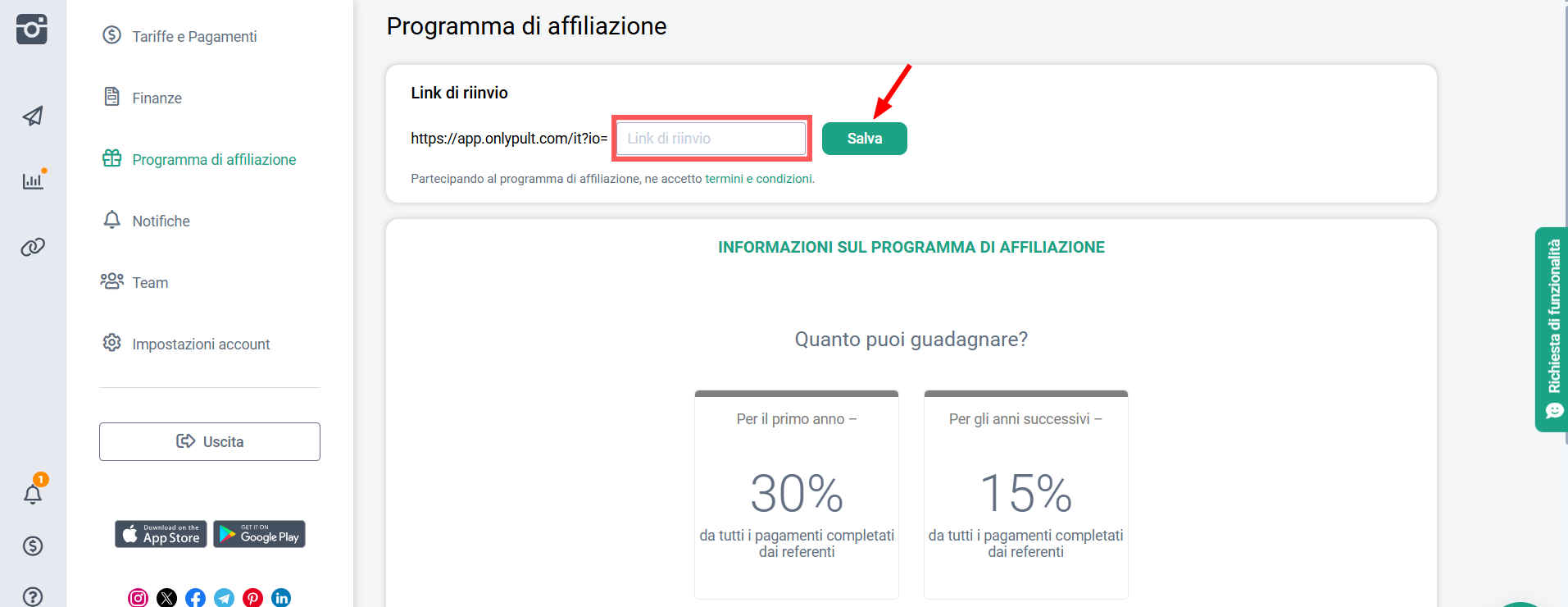The width and height of the screenshot is (1568, 607).
Task: Open the termini e condizioni link
Action: click(x=758, y=179)
